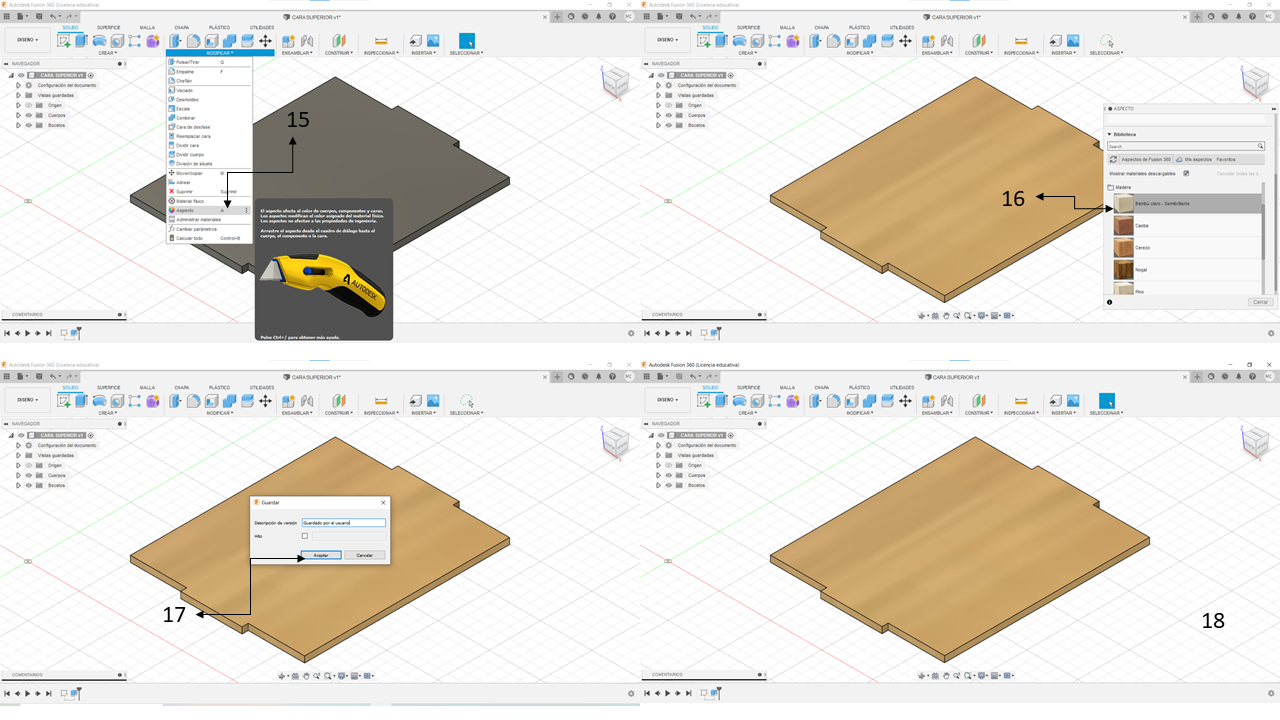The width and height of the screenshot is (1280, 720).
Task: Click timeline Play button in the Aspecto panel window
Action: (x=667, y=331)
